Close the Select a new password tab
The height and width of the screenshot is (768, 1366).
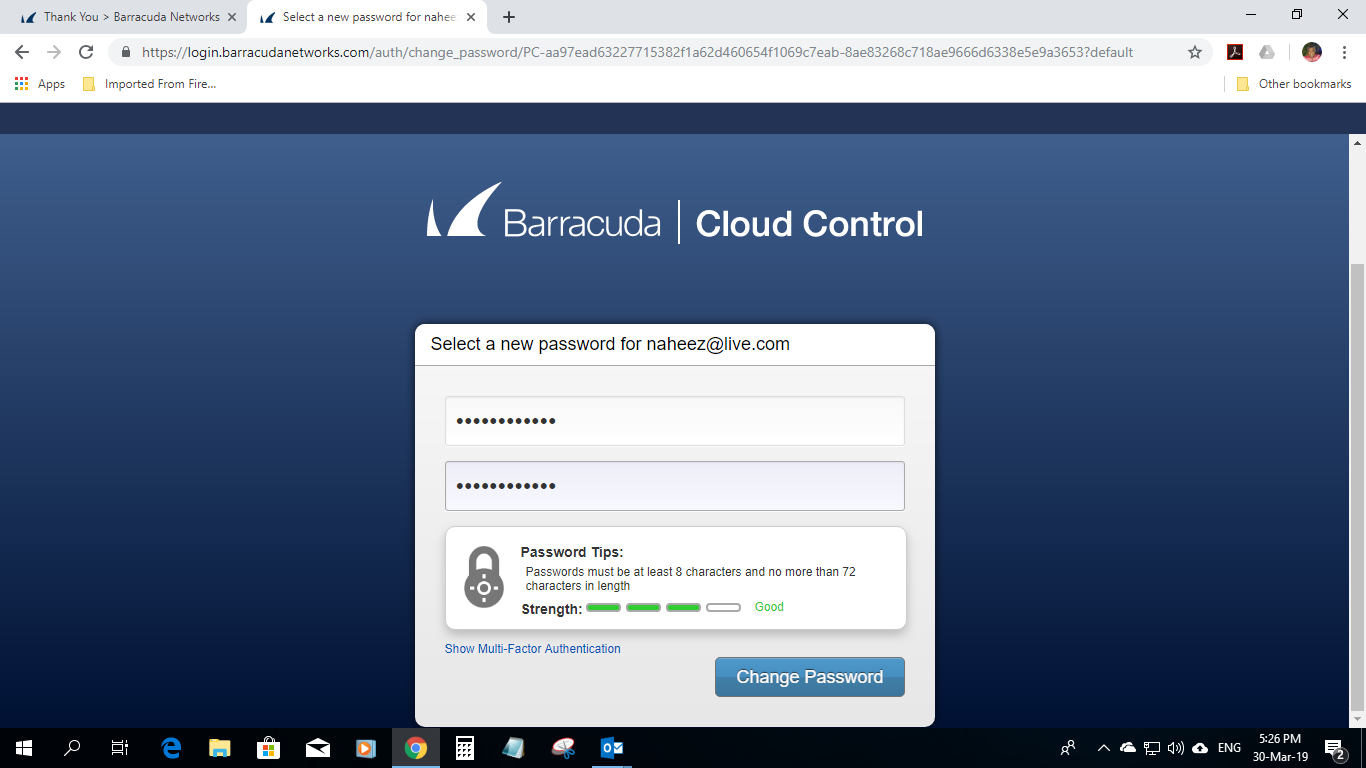471,17
